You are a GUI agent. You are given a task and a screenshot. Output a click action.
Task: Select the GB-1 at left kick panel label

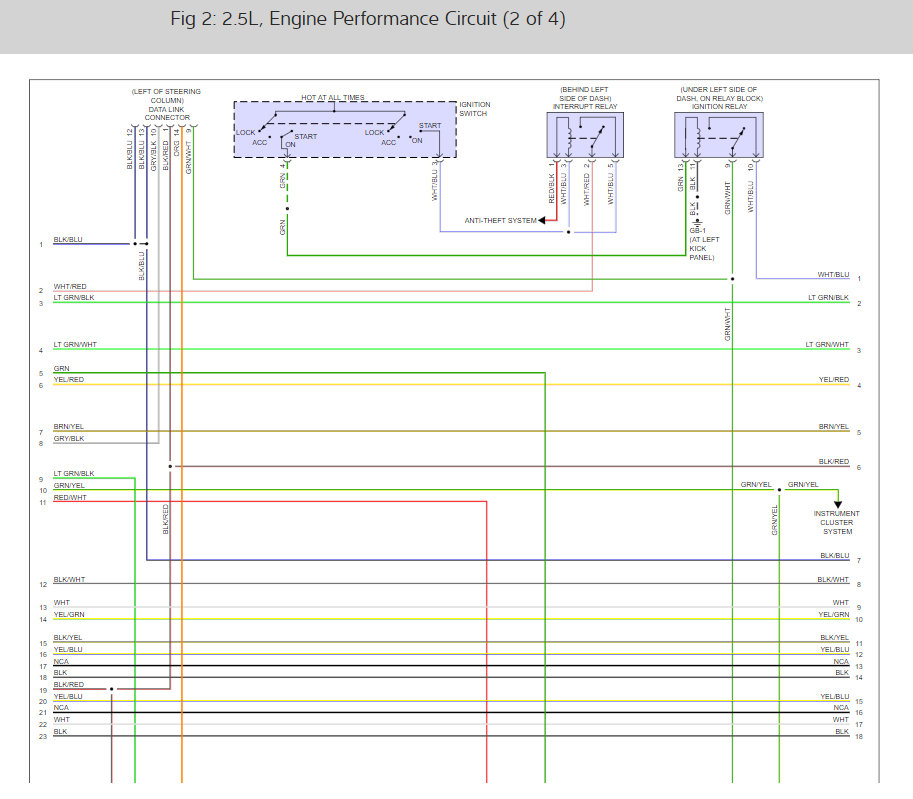click(705, 244)
